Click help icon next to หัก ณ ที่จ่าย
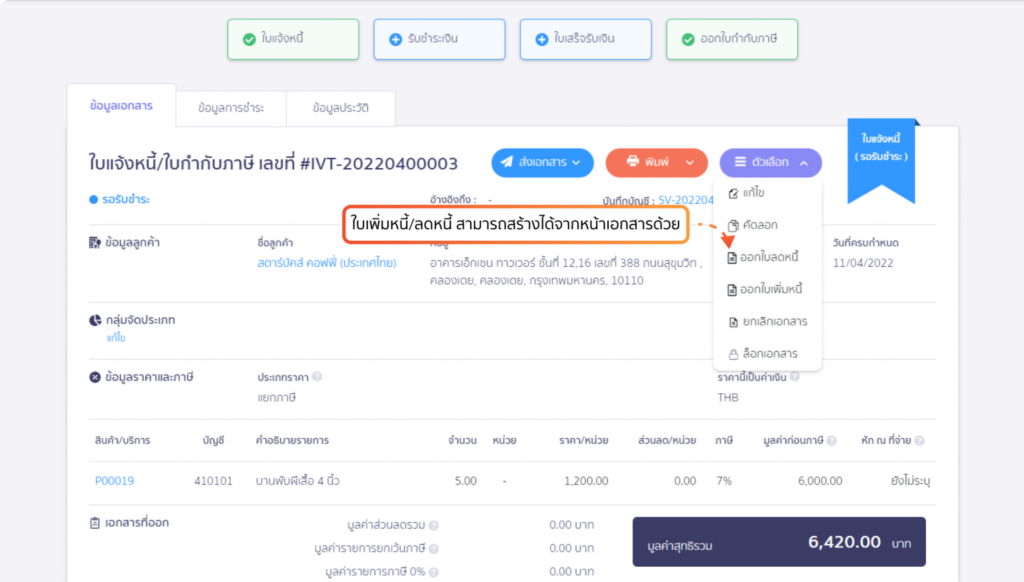Image resolution: width=1024 pixels, height=582 pixels. coord(920,440)
